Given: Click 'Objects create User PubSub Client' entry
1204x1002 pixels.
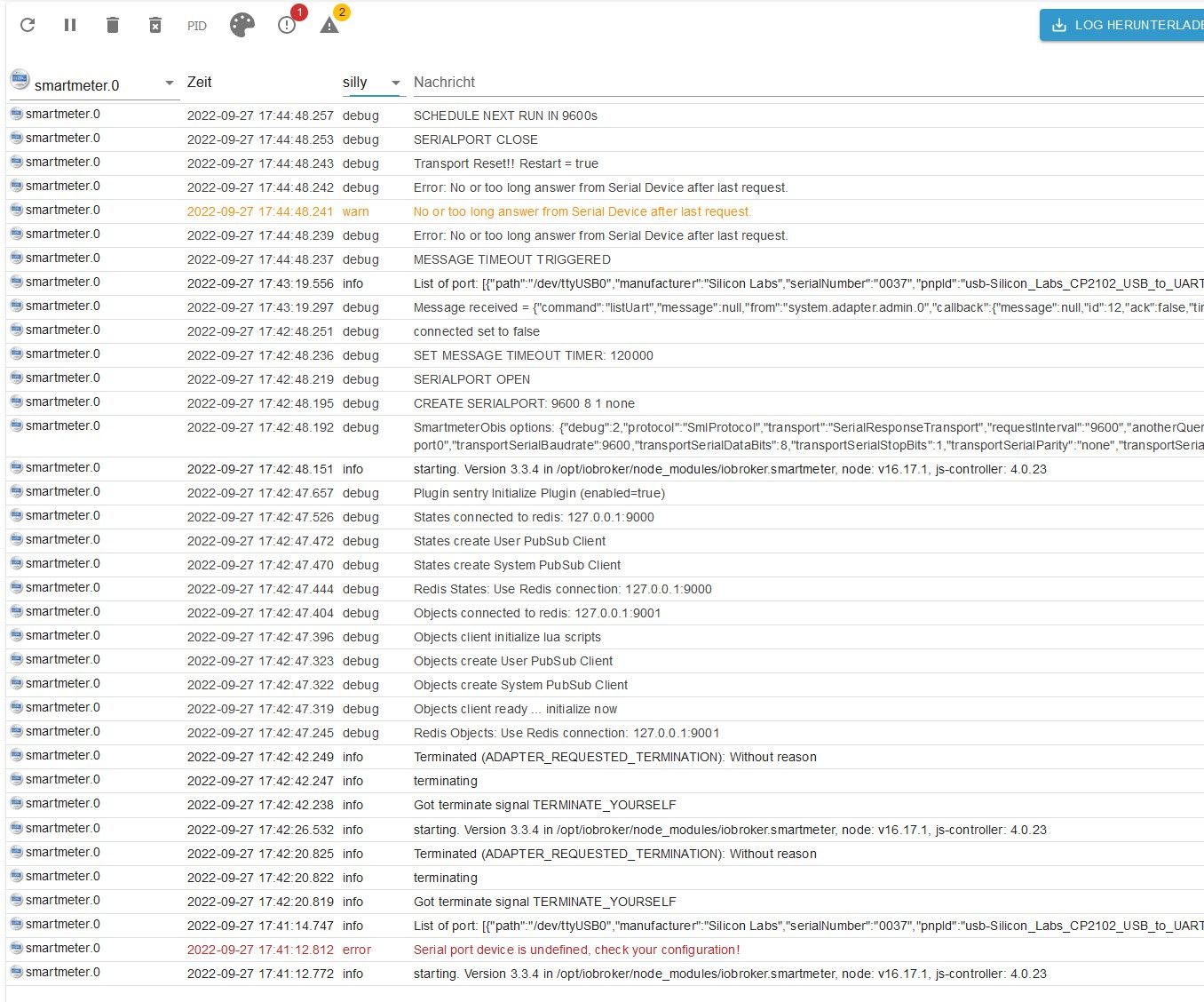Looking at the screenshot, I should pos(513,661).
